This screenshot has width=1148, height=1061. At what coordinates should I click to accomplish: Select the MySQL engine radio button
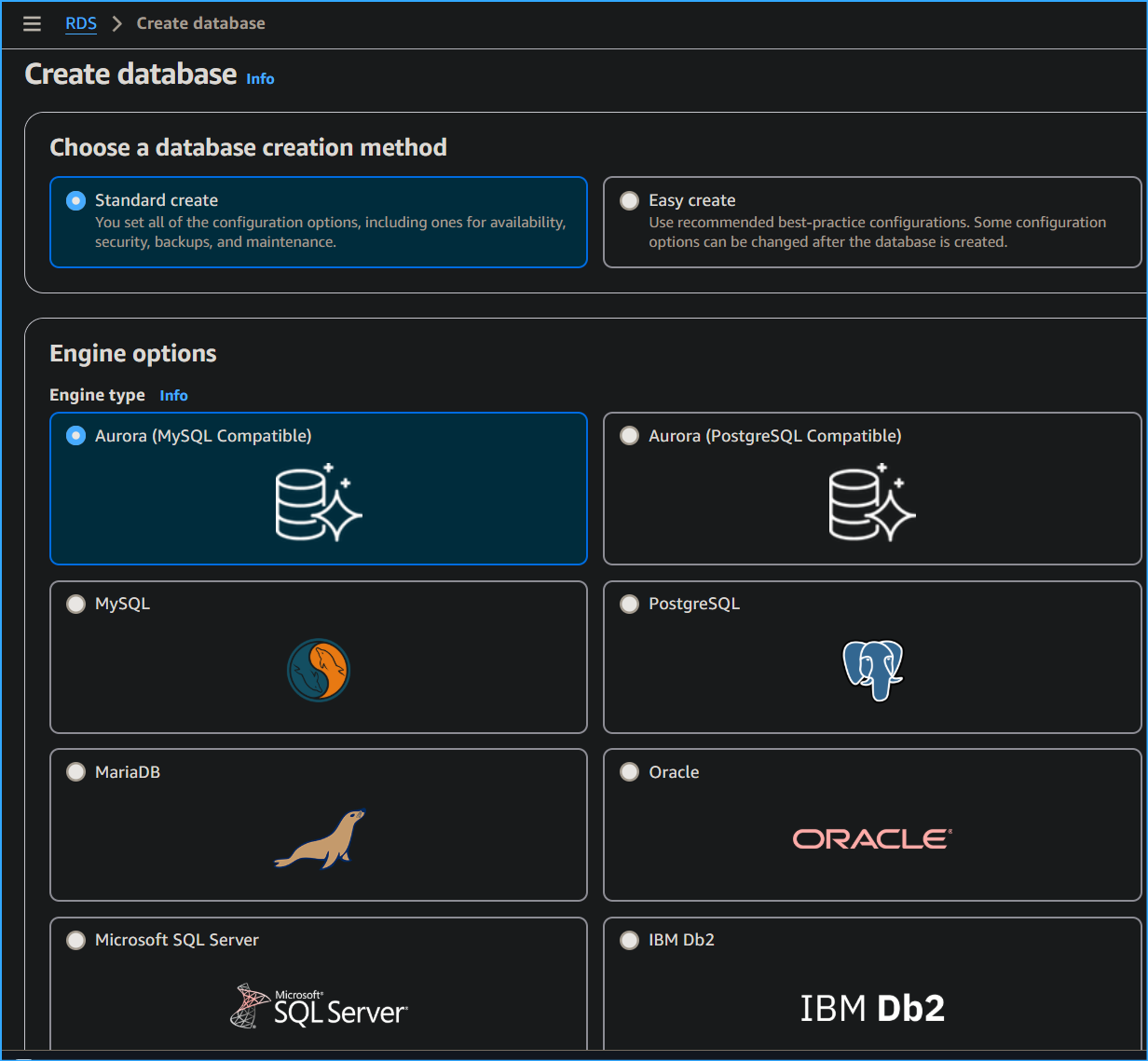pyautogui.click(x=75, y=604)
